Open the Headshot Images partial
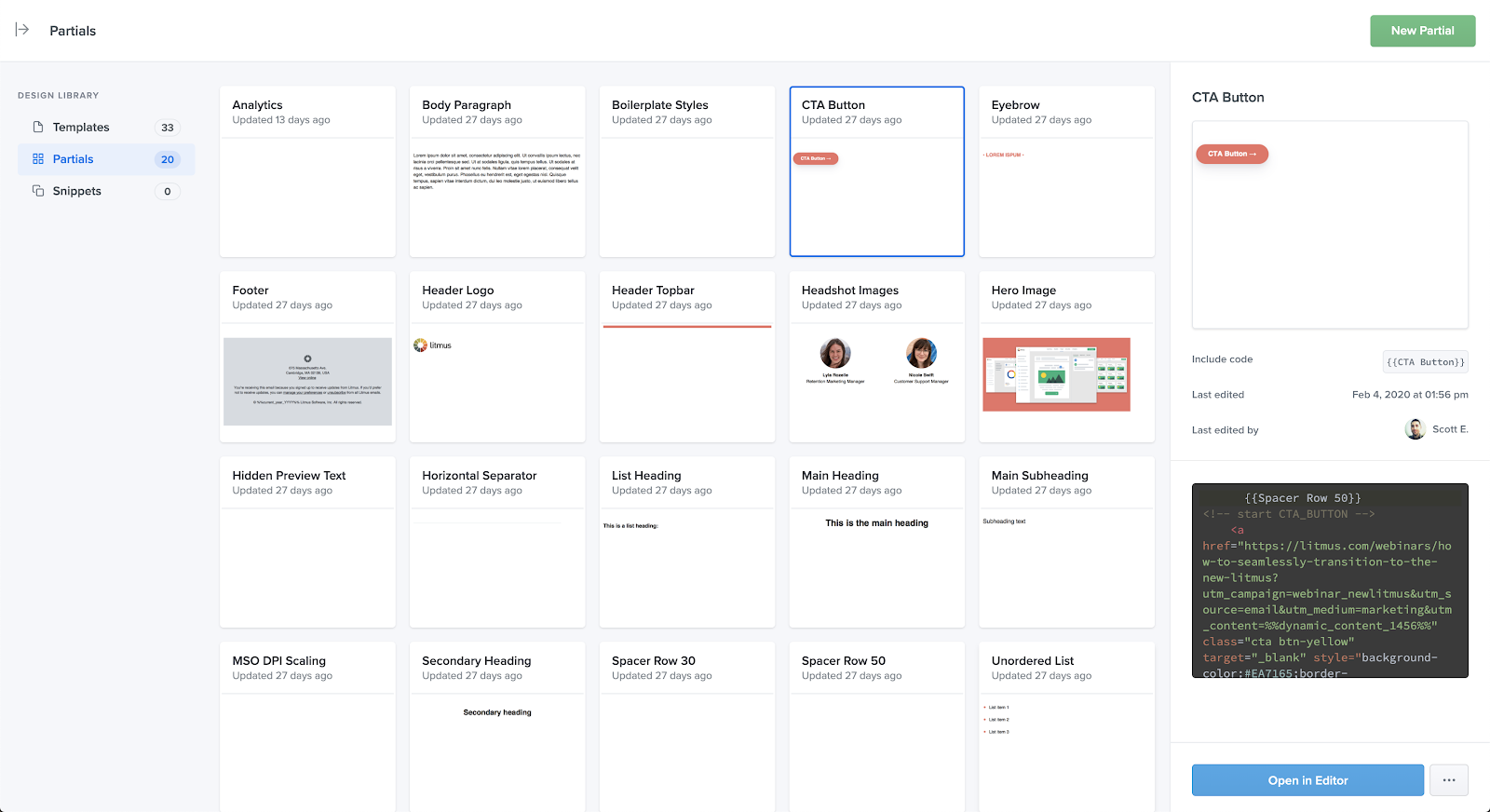This screenshot has height=812, width=1490. tap(876, 357)
